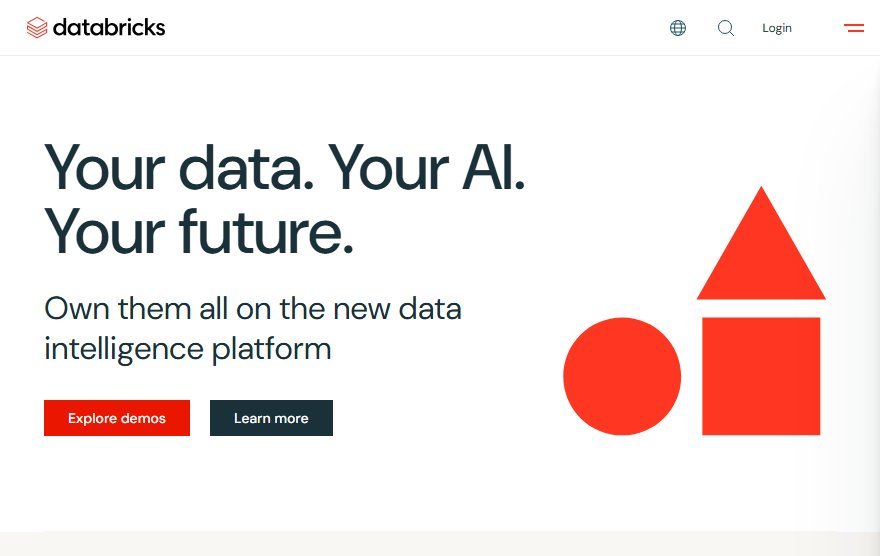Open the Login page
Screen dimensions: 880x556
coord(777,28)
